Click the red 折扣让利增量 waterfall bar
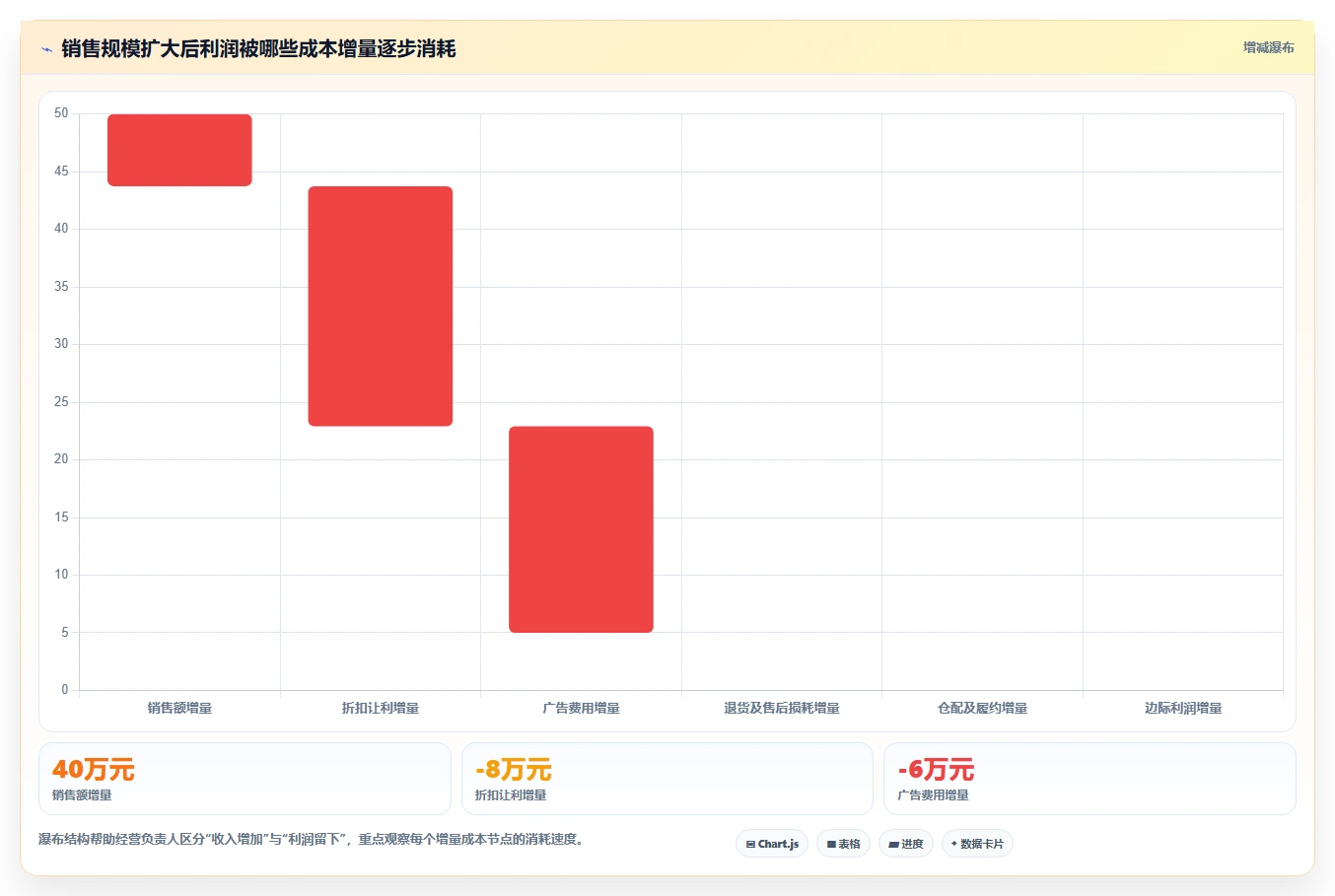The width and height of the screenshot is (1335, 896). point(381,306)
